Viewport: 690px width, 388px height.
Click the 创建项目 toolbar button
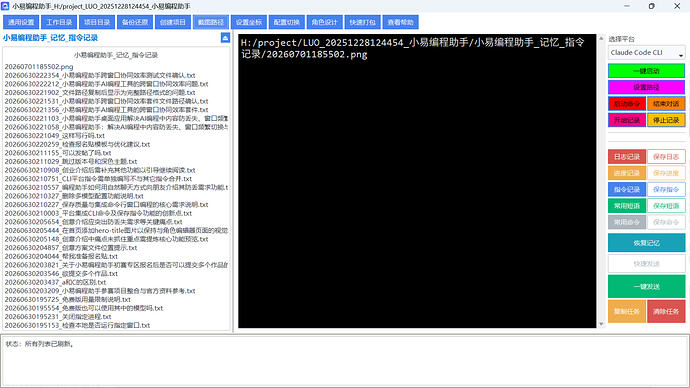click(172, 22)
